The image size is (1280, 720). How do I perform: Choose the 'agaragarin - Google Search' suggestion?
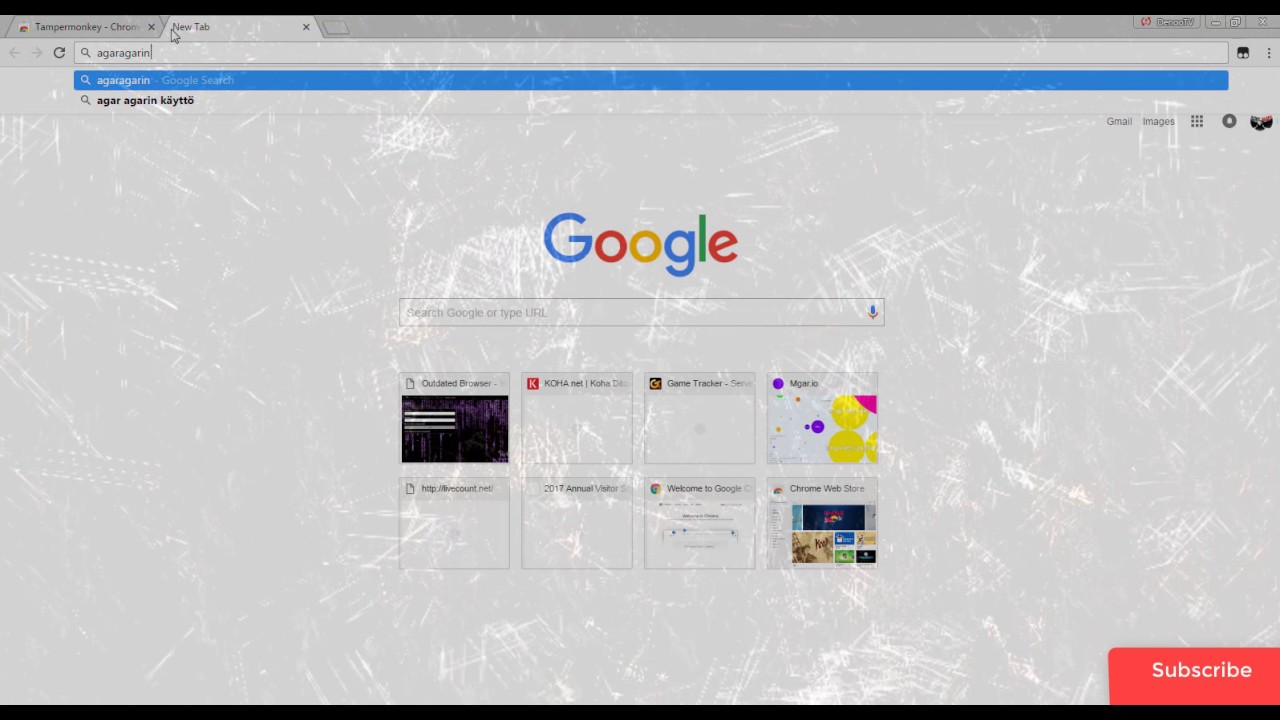(651, 80)
